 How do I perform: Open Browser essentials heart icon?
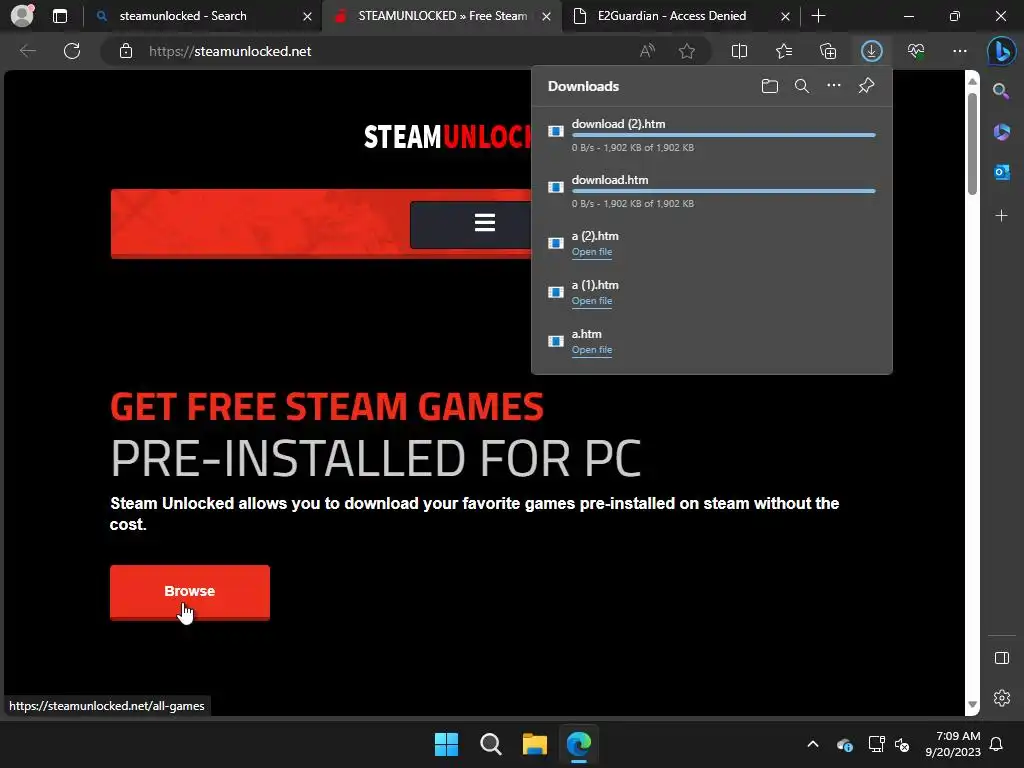(x=916, y=51)
